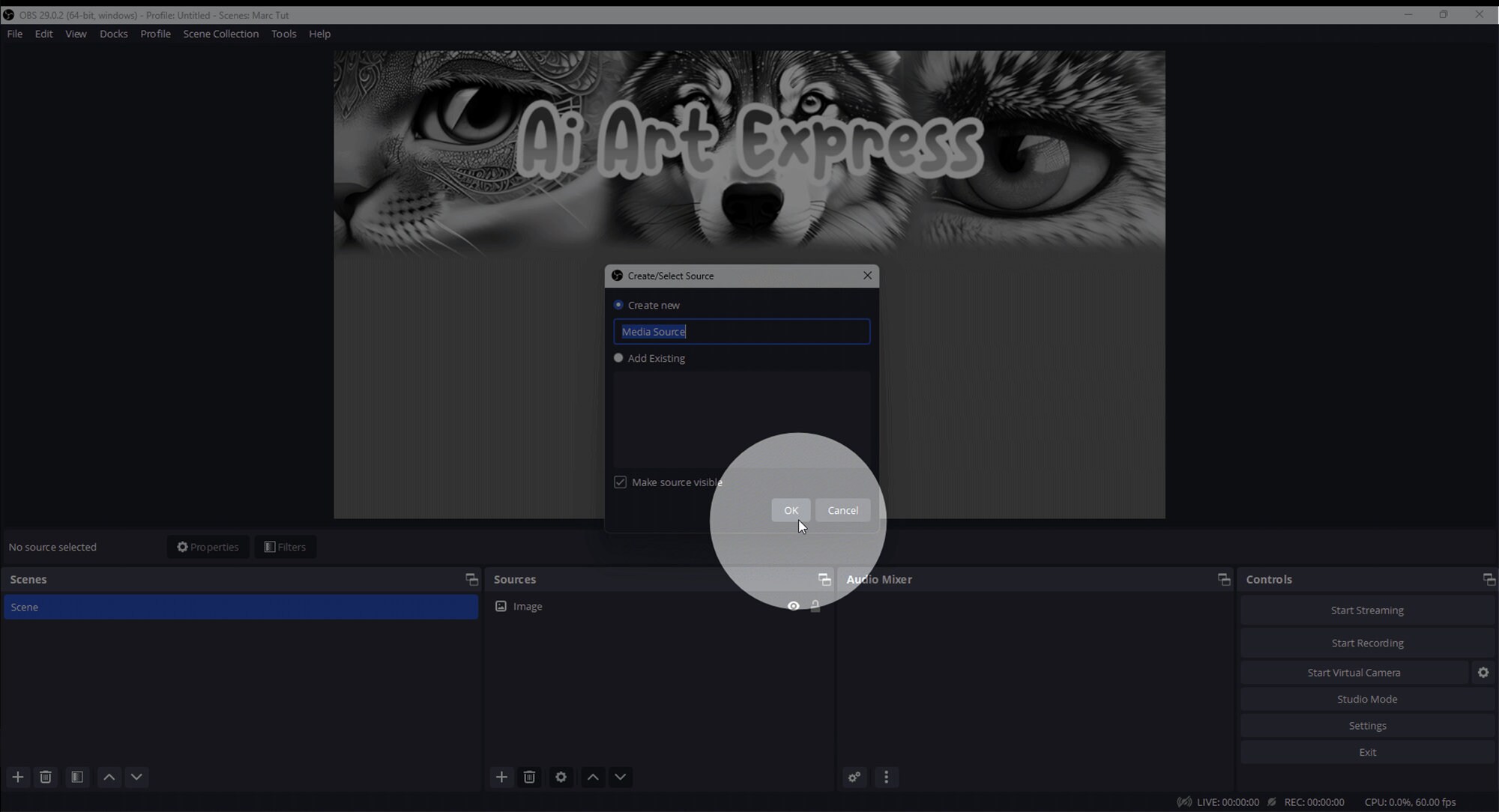Open the Audio Mixer options menu
The width and height of the screenshot is (1499, 812).
click(x=887, y=778)
